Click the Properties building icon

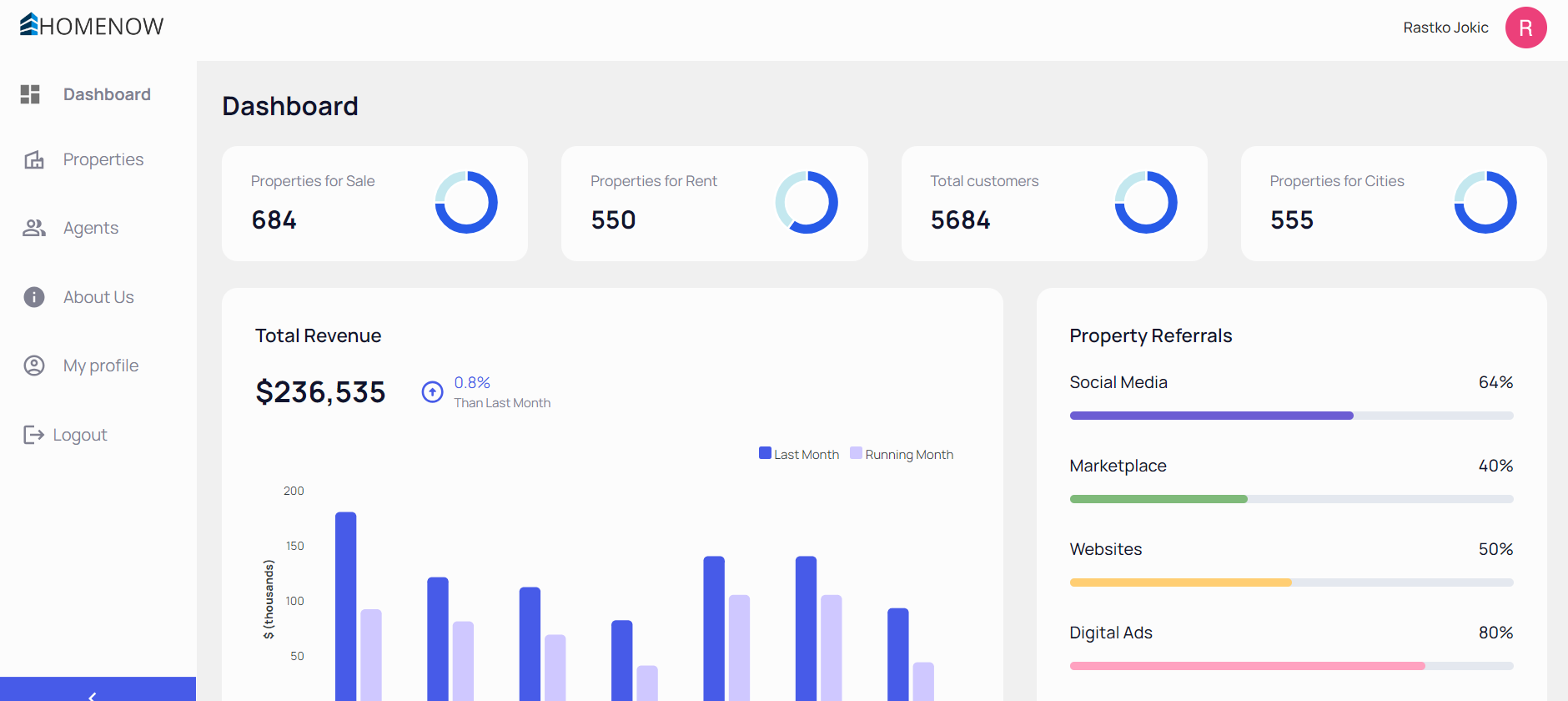click(x=34, y=159)
